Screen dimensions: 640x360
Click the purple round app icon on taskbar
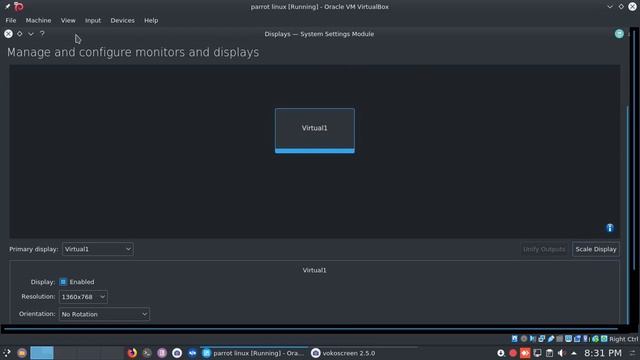[162, 353]
